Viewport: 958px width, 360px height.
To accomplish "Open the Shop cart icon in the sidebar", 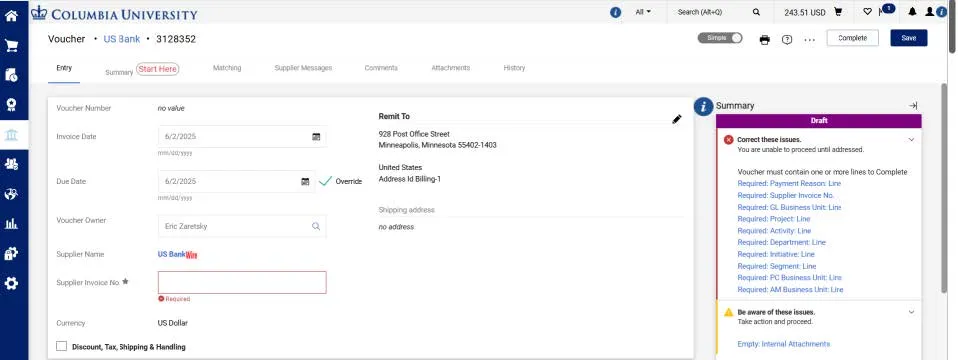I will click(x=11, y=45).
